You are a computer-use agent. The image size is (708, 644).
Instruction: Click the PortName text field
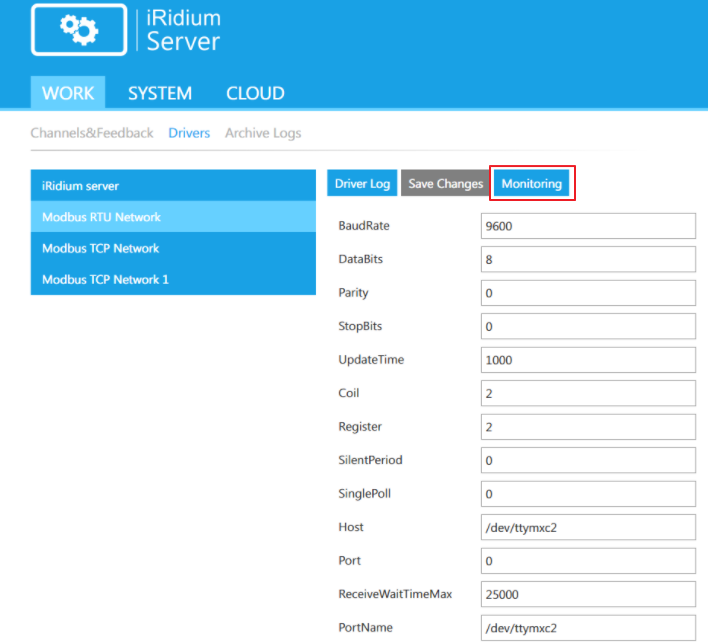(587, 628)
